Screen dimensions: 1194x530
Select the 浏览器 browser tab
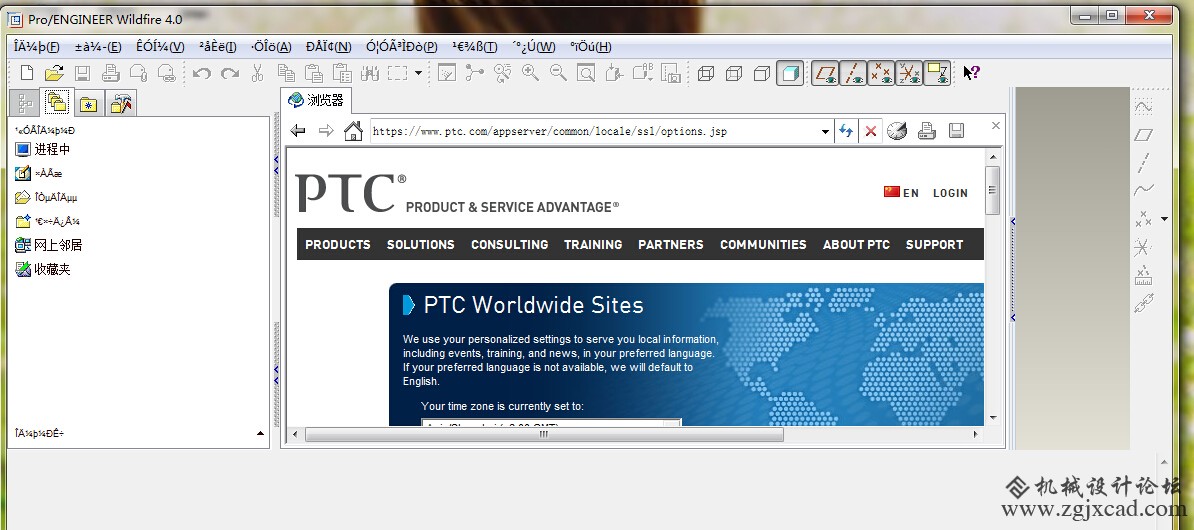[316, 101]
